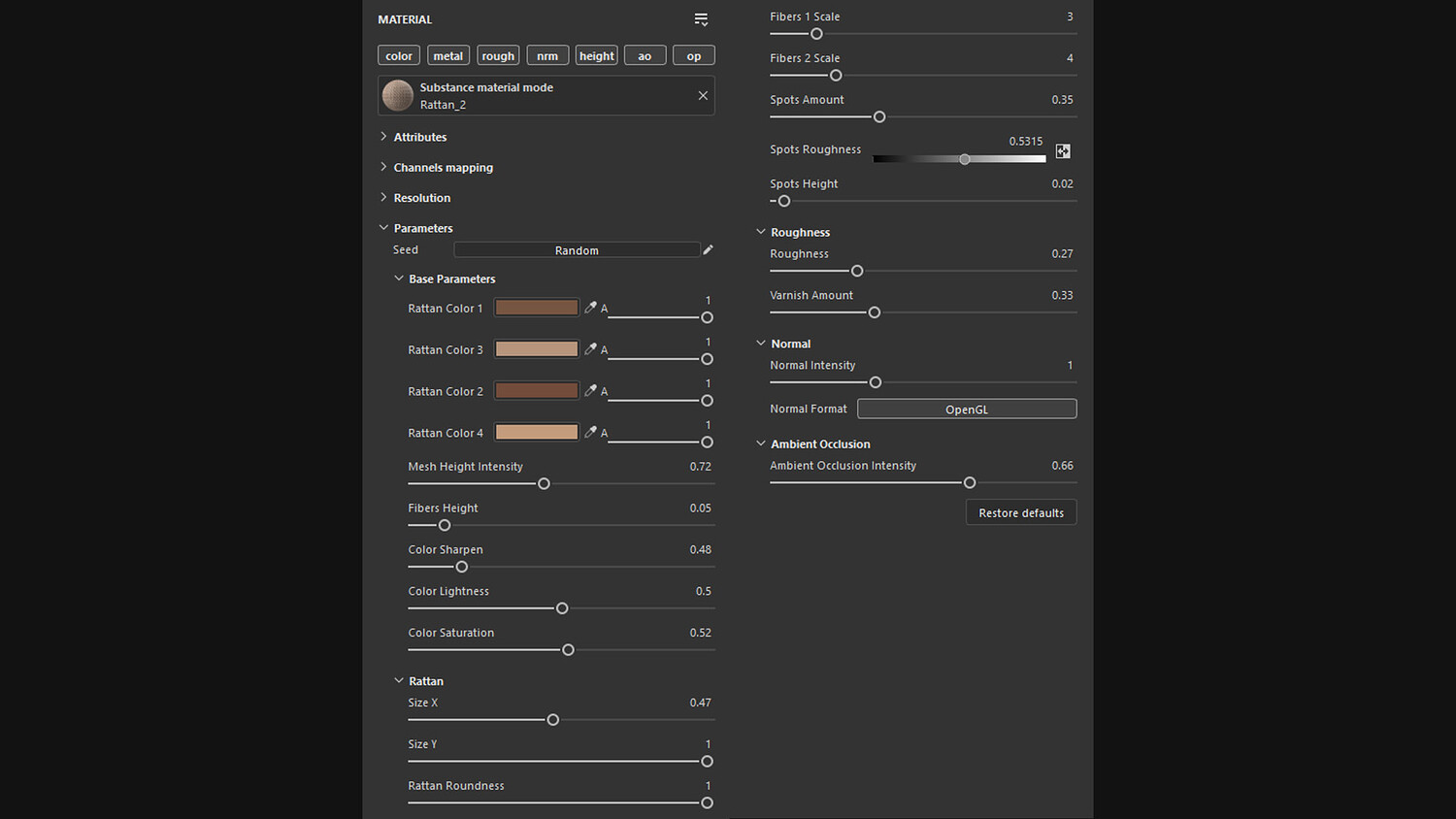Use the Rattan Color 4 eyedropper
1456x819 pixels.
[590, 433]
